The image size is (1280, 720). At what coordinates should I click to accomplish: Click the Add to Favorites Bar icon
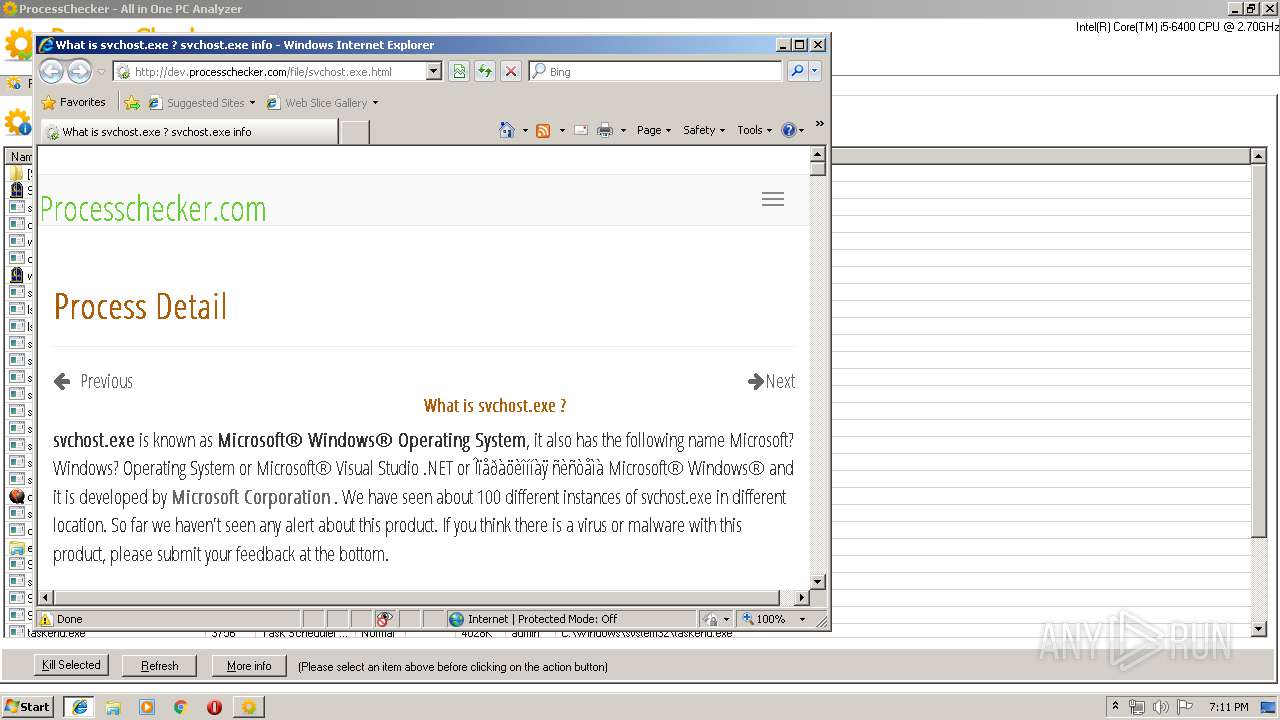131,102
